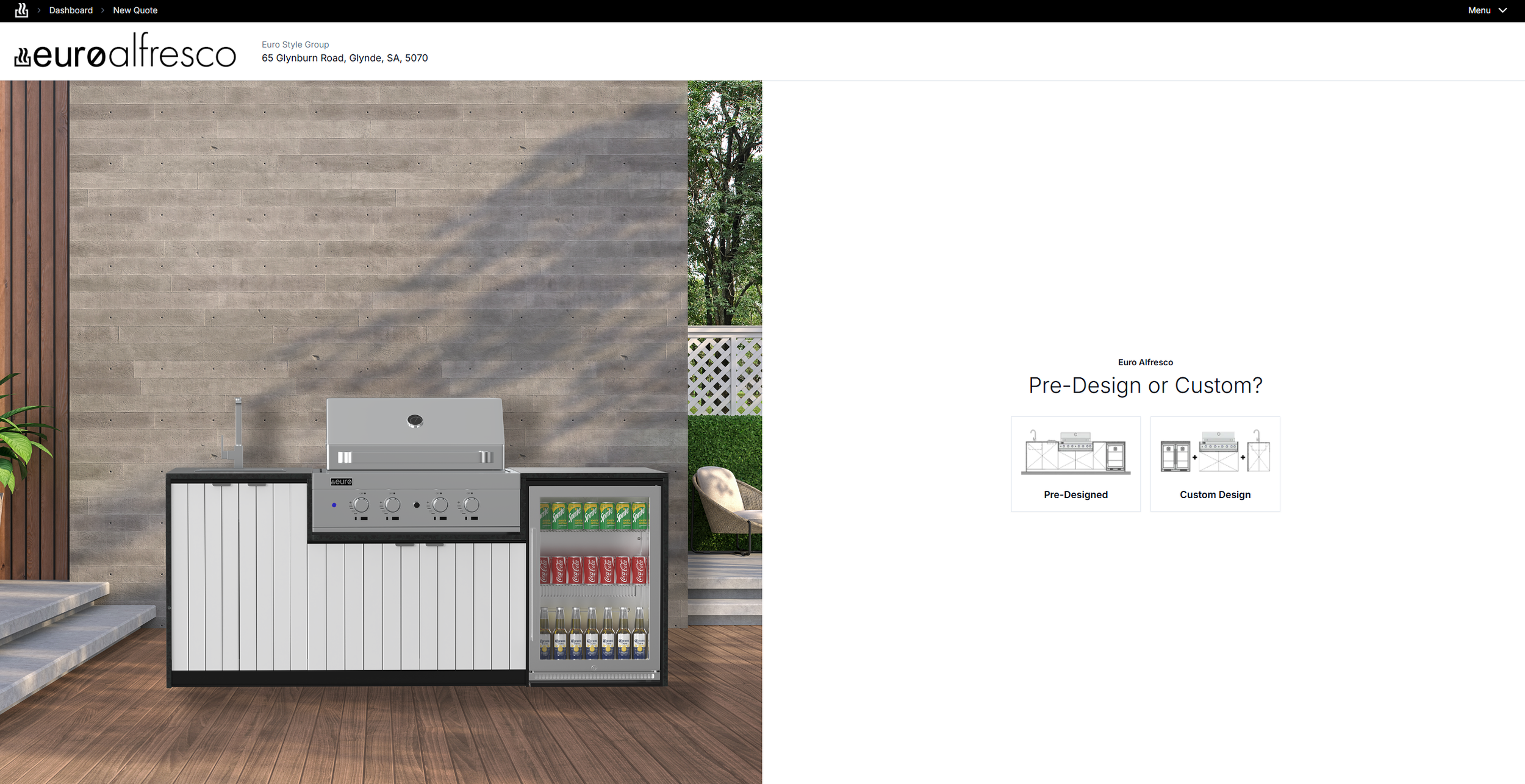This screenshot has height=784, width=1525.
Task: Click the double-door fridge icon in Custom Design
Action: pyautogui.click(x=1175, y=457)
